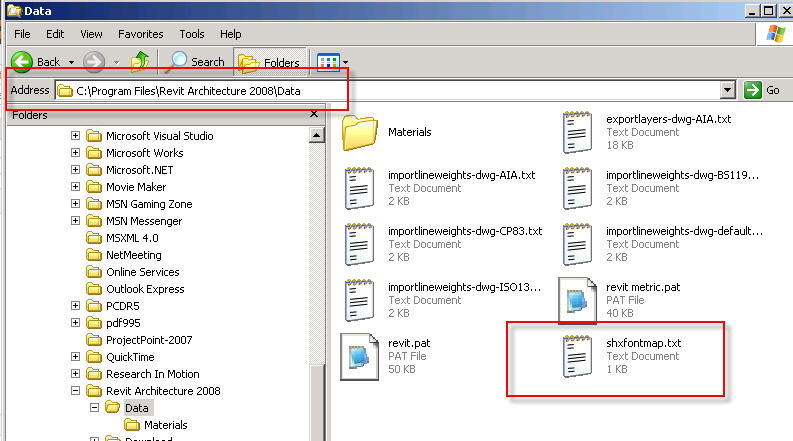The width and height of the screenshot is (793, 441).
Task: Expand the pdf995 folder node
Action: click(75, 323)
